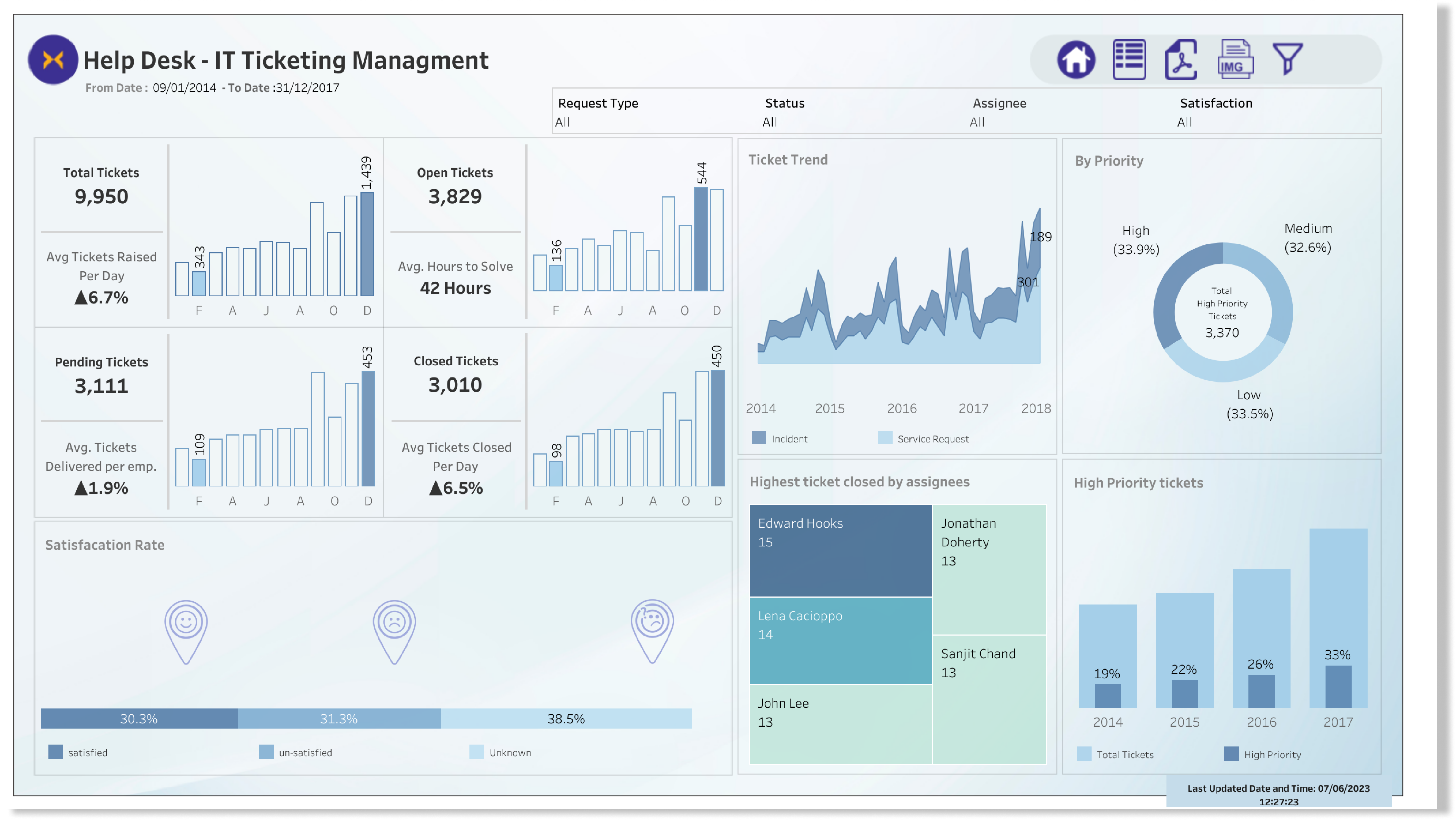Click the High (33.9%) donut segment label

[1136, 240]
